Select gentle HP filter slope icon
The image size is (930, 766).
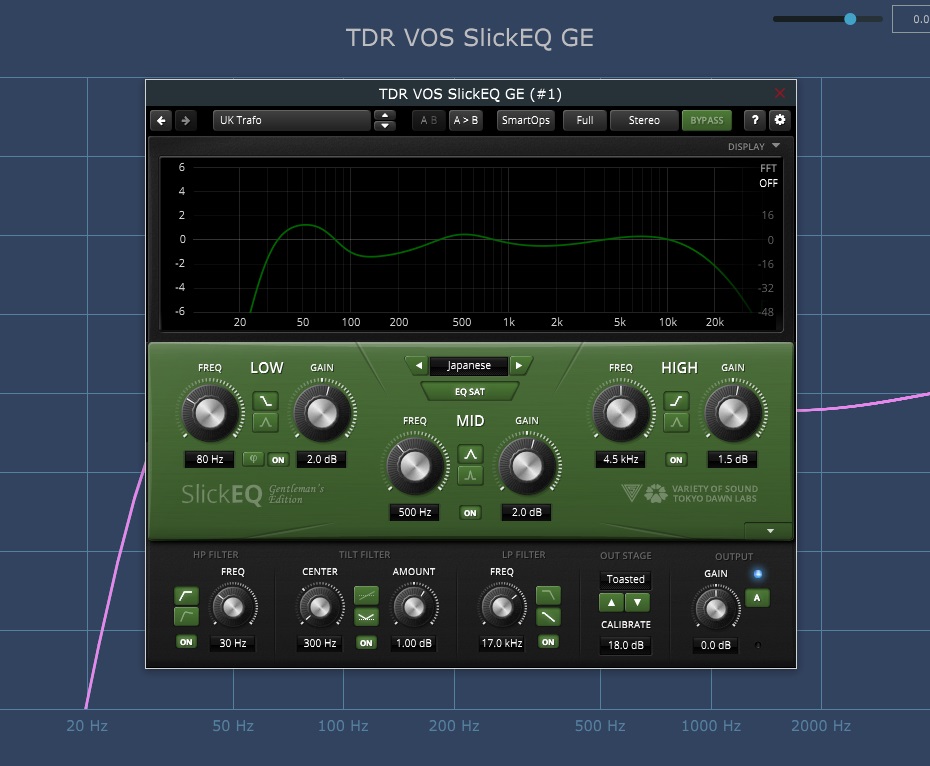[186, 616]
